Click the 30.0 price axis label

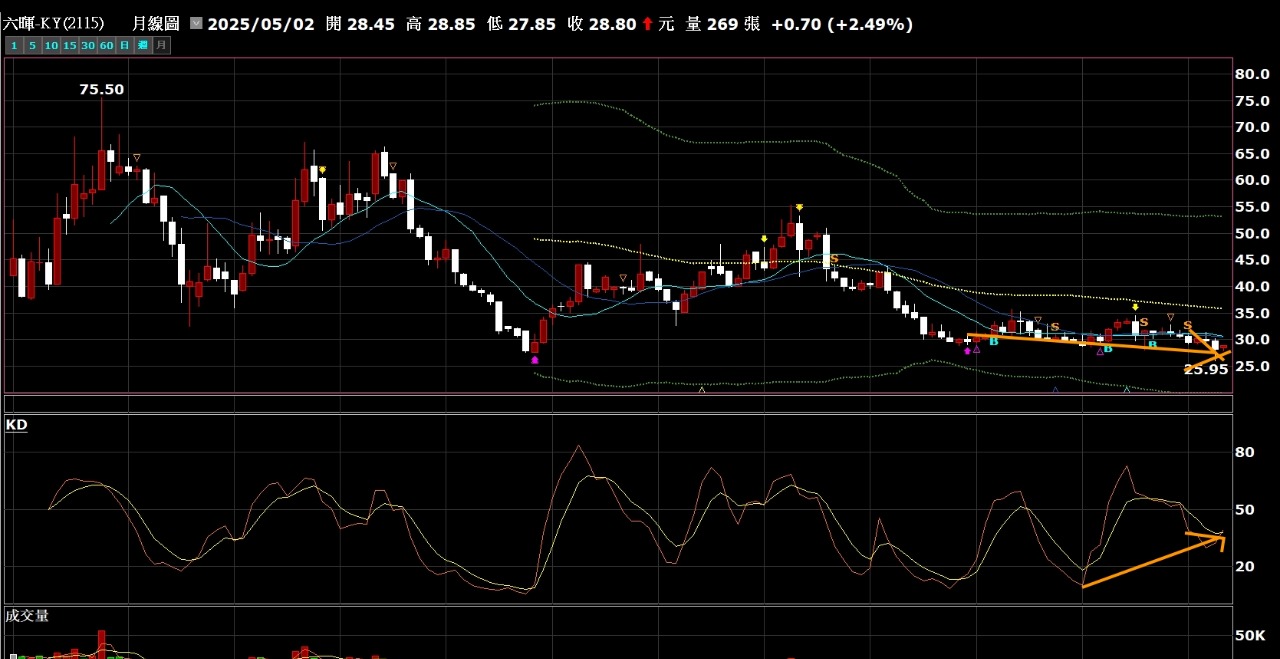[x=1252, y=340]
